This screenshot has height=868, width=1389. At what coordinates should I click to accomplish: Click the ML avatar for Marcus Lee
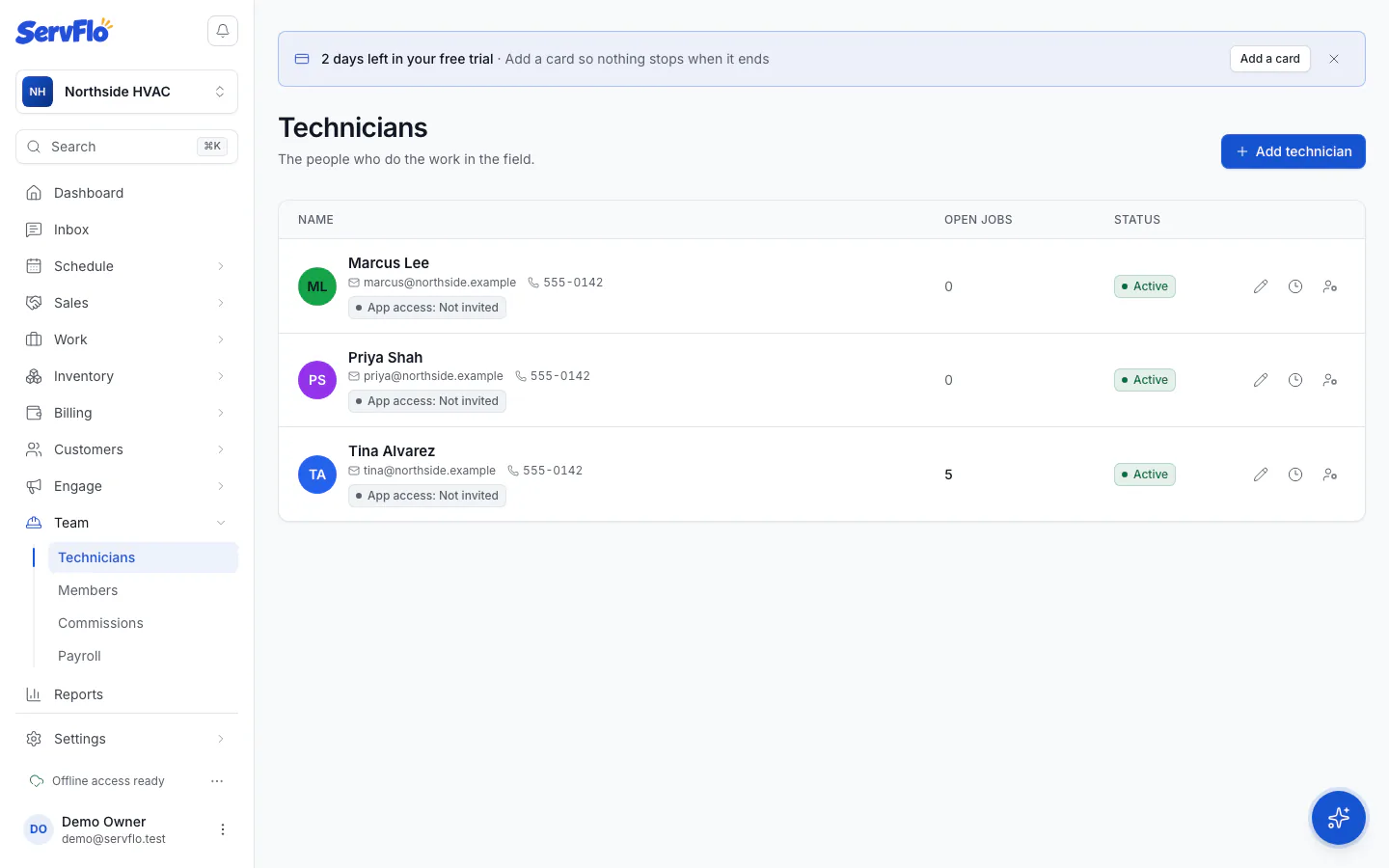point(317,286)
